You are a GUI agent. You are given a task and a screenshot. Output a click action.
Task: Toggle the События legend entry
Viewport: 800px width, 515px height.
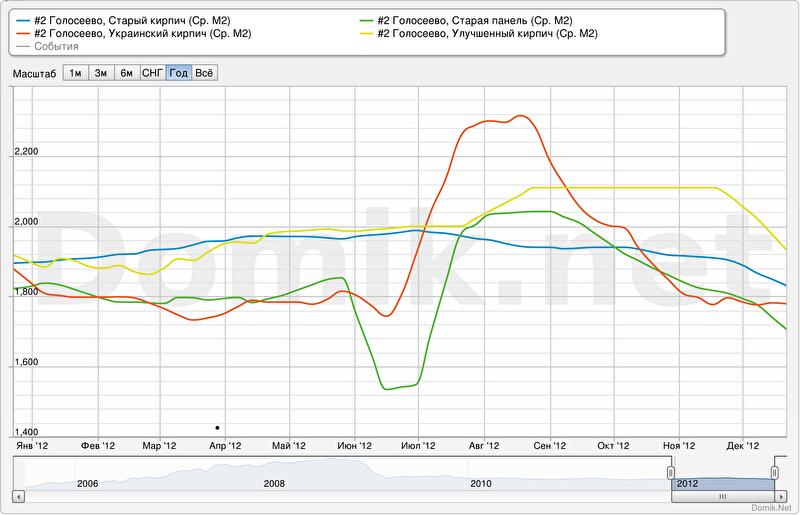[57, 46]
